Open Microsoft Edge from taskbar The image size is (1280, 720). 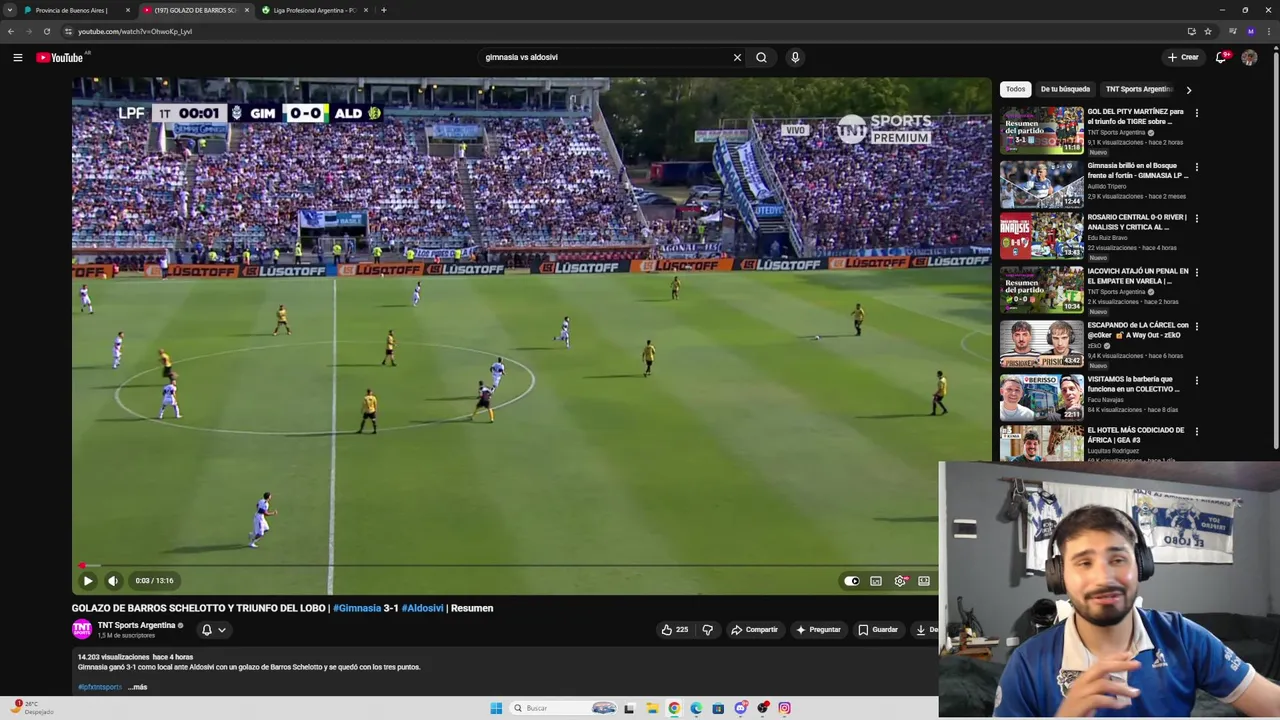(696, 708)
